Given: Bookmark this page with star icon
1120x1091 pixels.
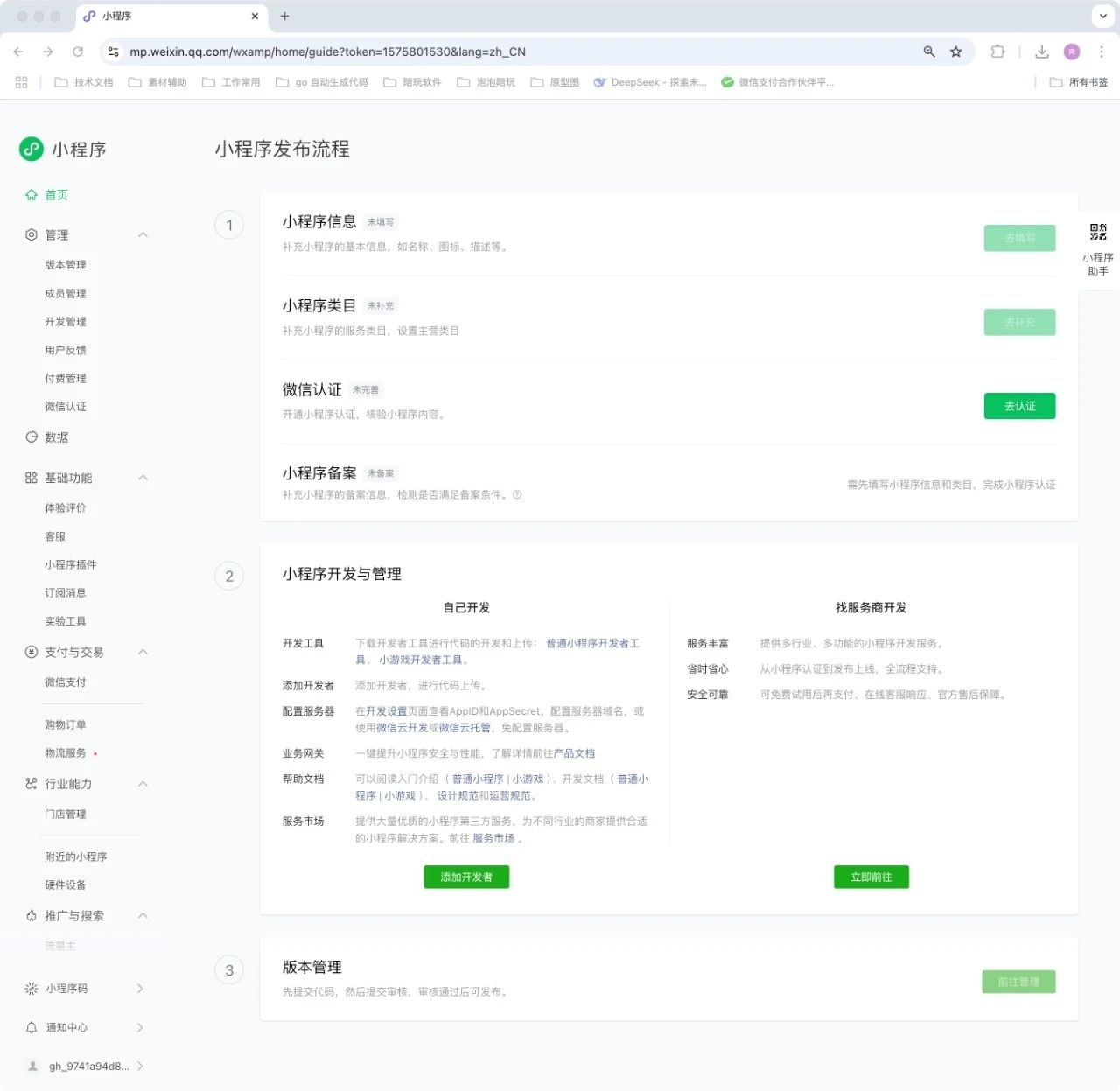Looking at the screenshot, I should [956, 52].
